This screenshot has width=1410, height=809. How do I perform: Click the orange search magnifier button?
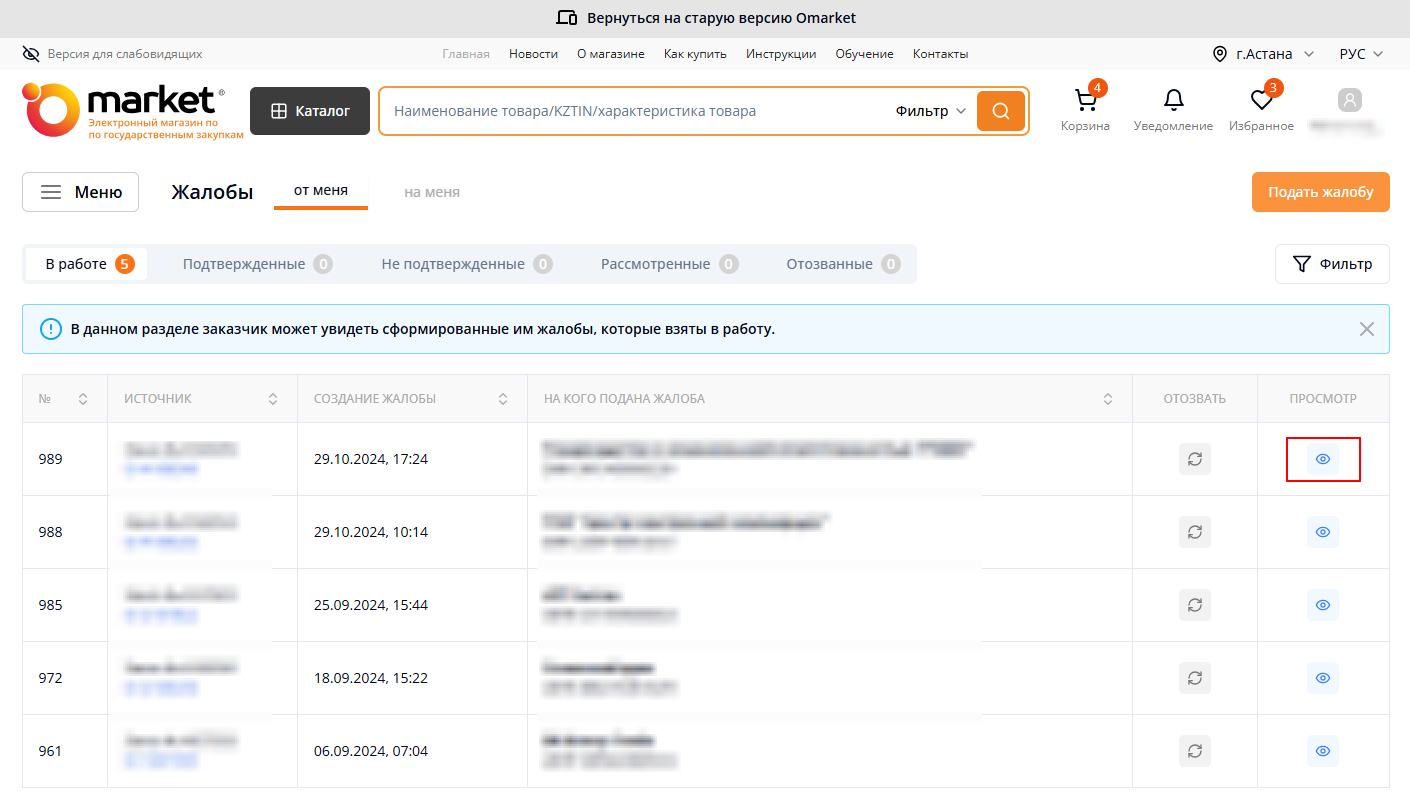pos(1000,111)
